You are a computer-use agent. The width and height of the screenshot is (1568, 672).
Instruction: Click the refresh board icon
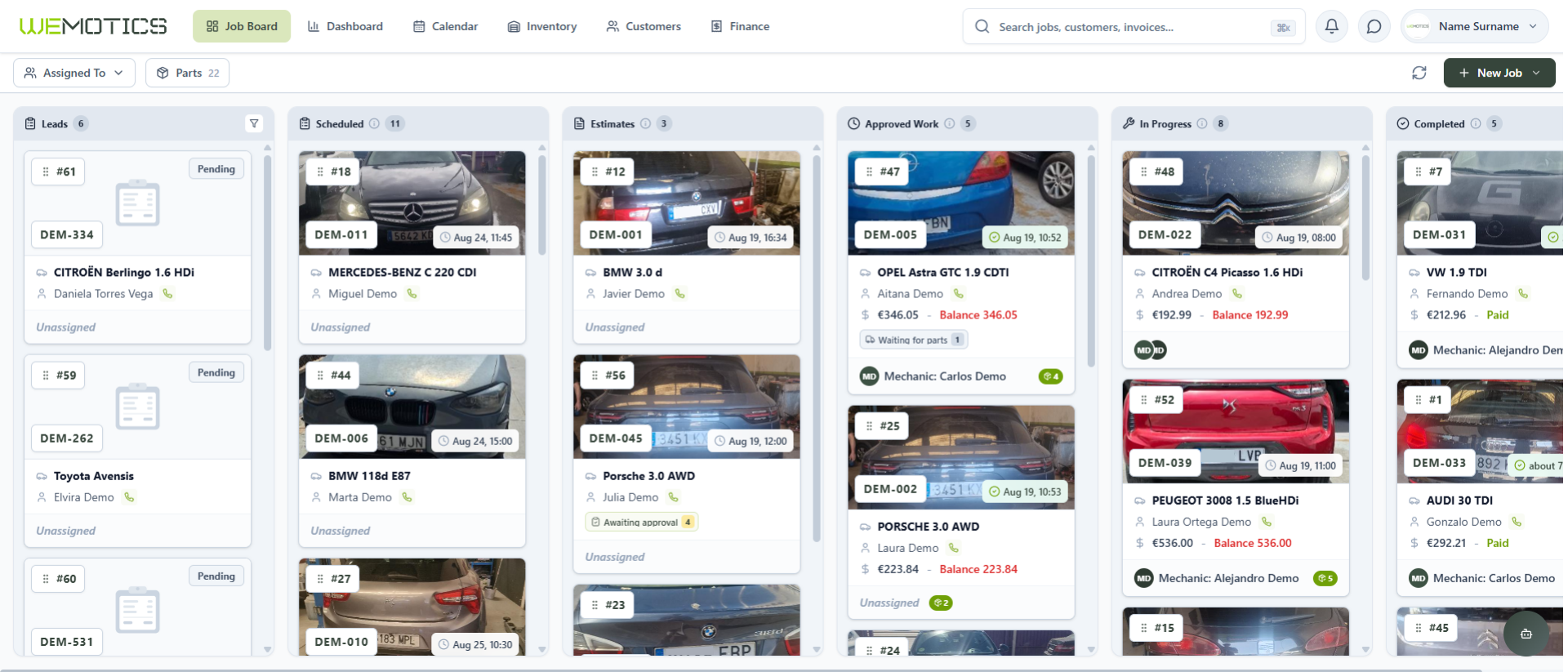point(1419,73)
